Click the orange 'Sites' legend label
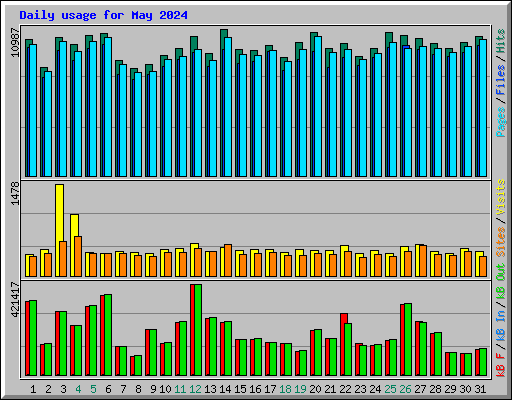 (501, 242)
